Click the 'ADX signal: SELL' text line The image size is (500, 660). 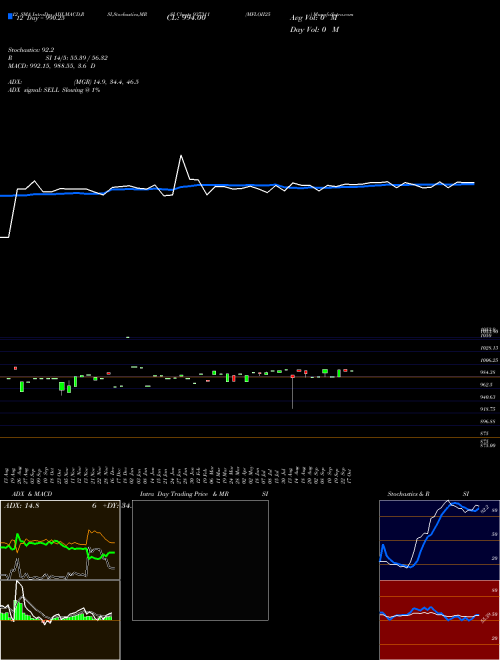click(54, 90)
